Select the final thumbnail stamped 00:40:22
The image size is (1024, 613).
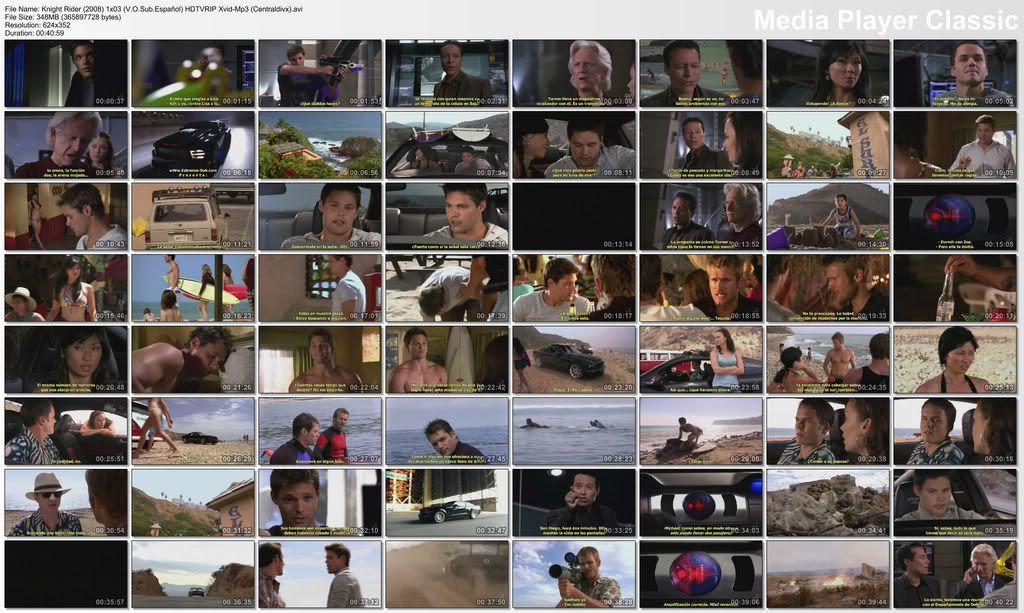pos(955,574)
